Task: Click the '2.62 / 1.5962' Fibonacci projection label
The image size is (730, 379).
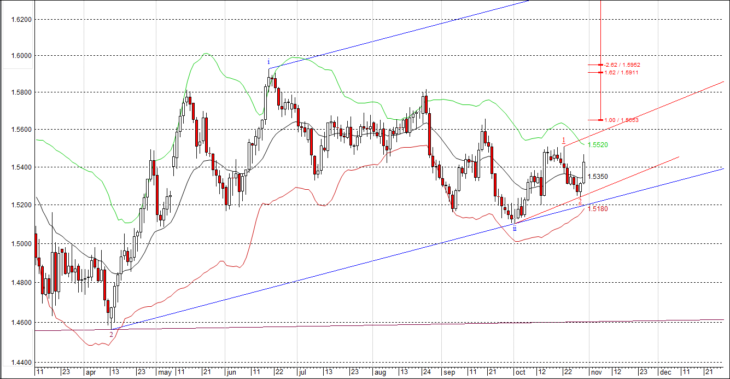Action: [622, 65]
